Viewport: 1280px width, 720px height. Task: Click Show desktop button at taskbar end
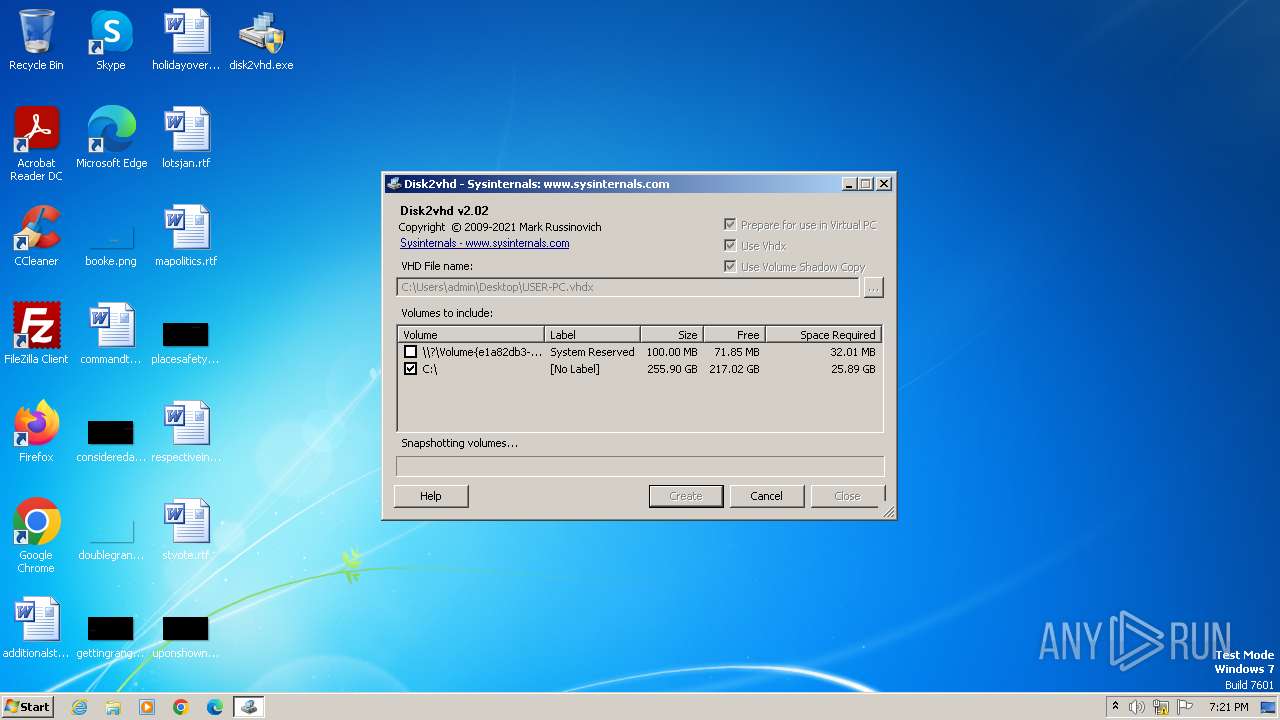pyautogui.click(x=1270, y=707)
